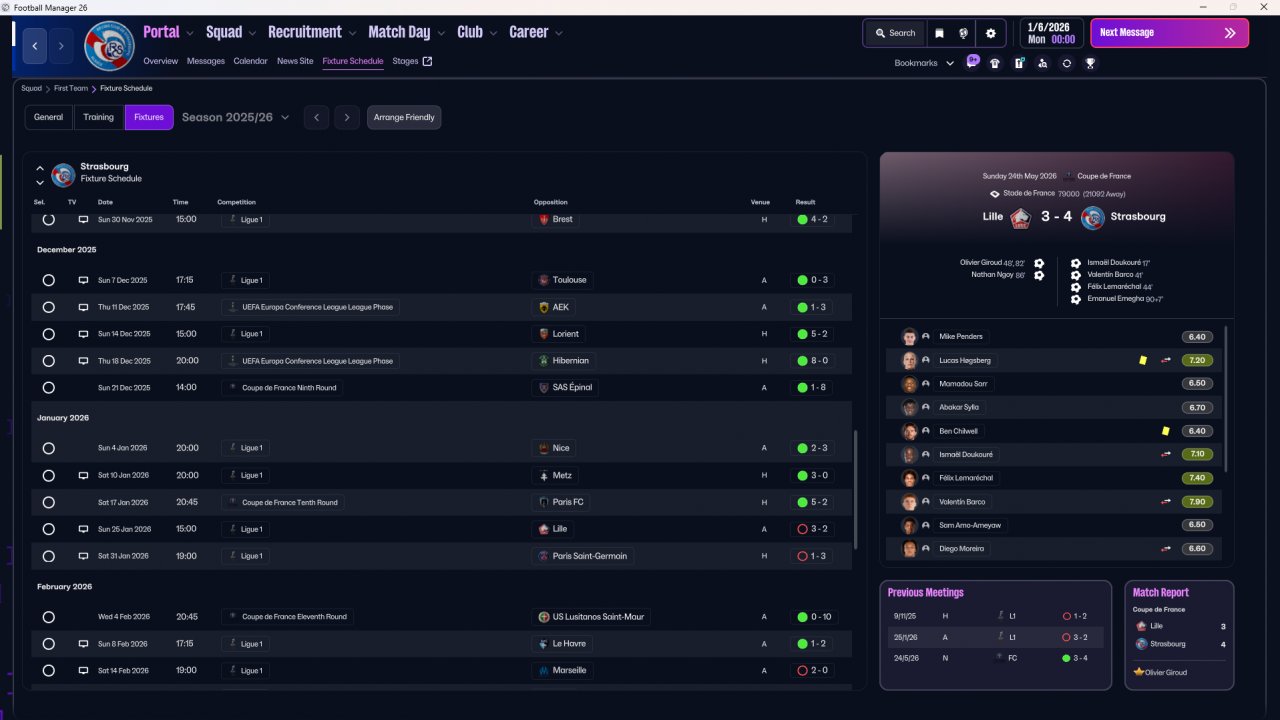The height and width of the screenshot is (720, 1280).
Task: Expand the Squad menu dropdown
Action: (x=252, y=33)
